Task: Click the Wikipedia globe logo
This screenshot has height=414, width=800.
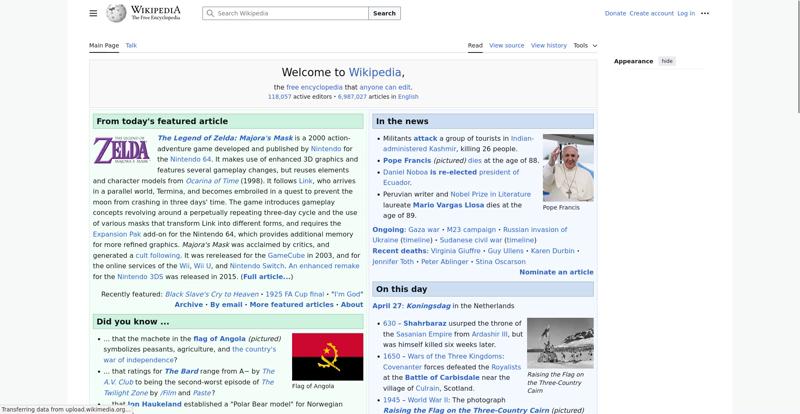Action: click(116, 13)
